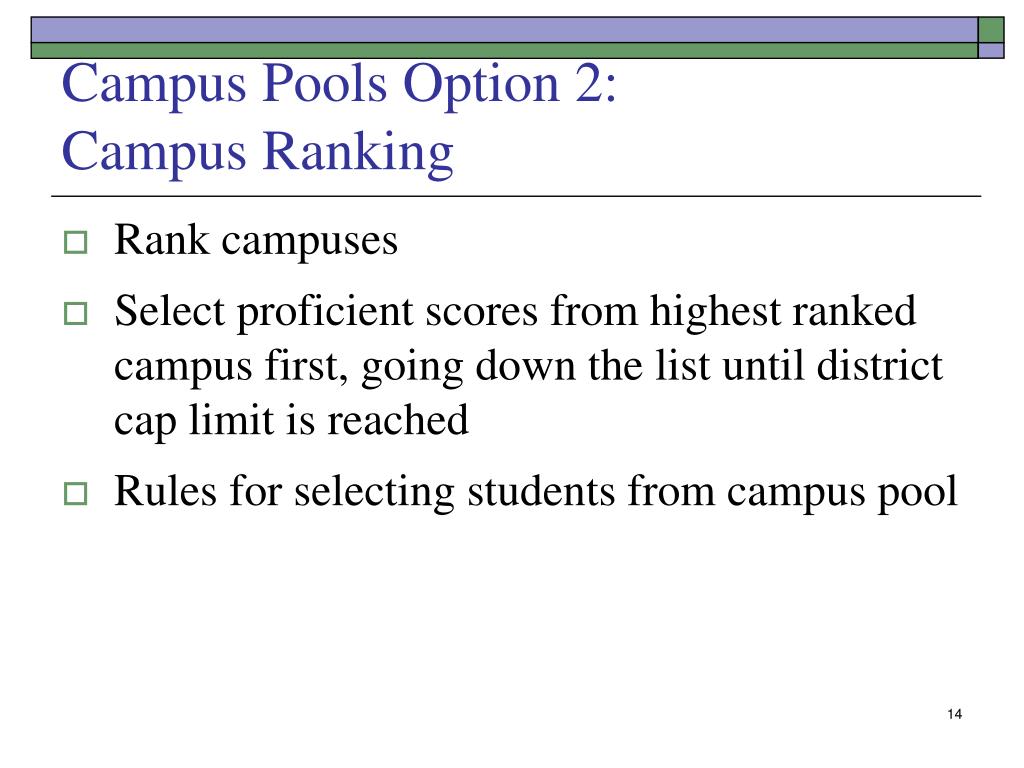The height and width of the screenshot is (768, 1024).
Task: Click the word proficient in second bullet
Action: tap(325, 312)
